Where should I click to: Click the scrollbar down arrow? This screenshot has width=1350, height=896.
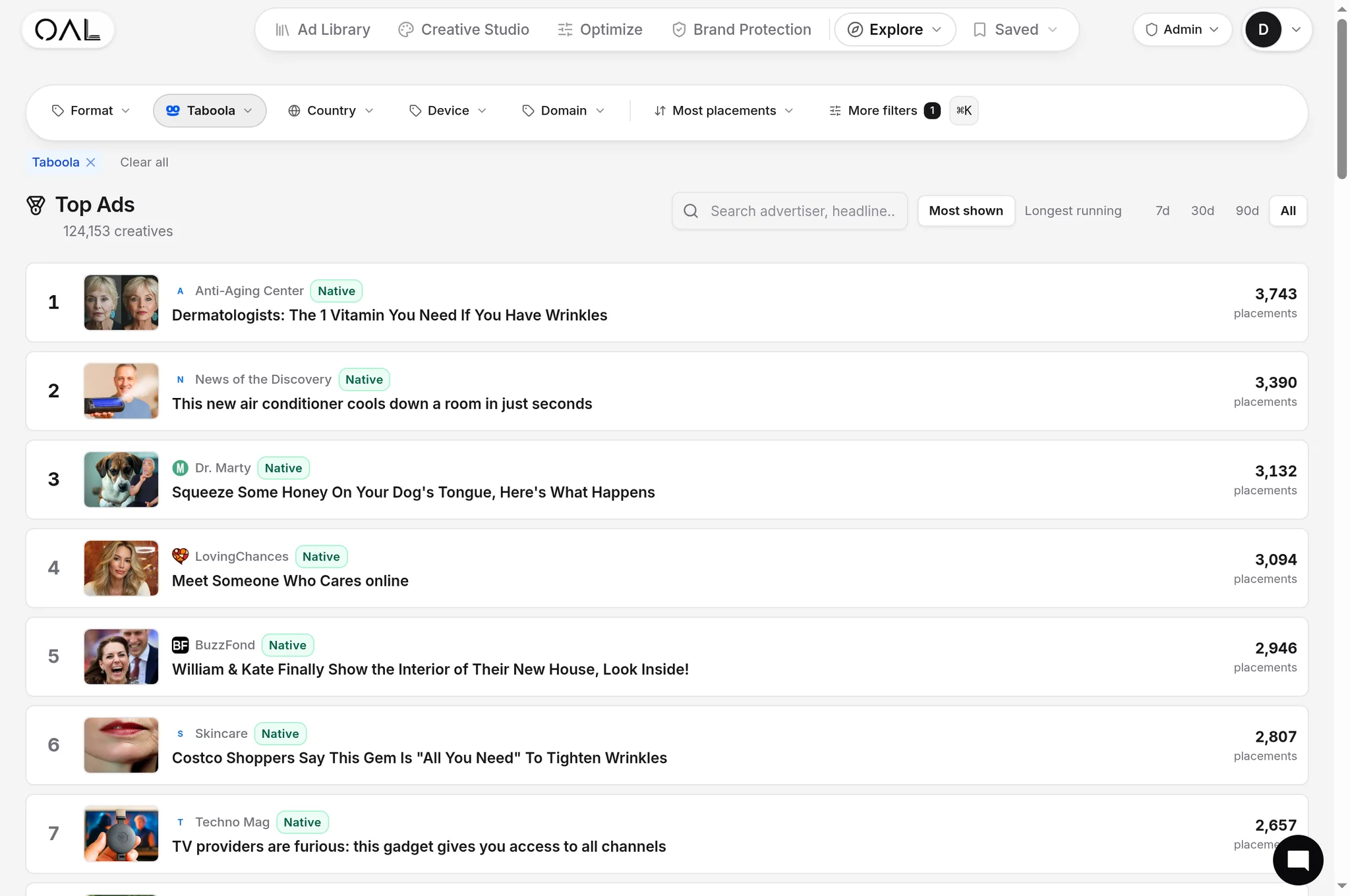point(1342,885)
